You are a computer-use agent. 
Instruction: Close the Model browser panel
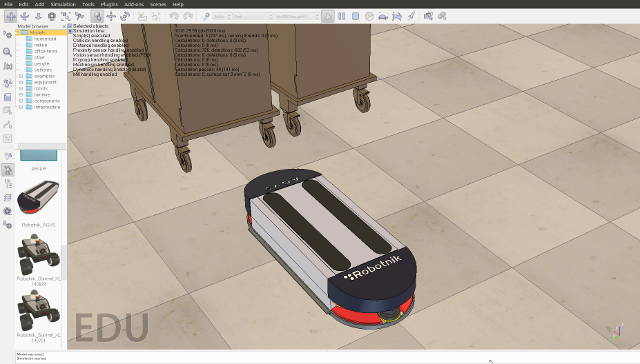pos(64,26)
